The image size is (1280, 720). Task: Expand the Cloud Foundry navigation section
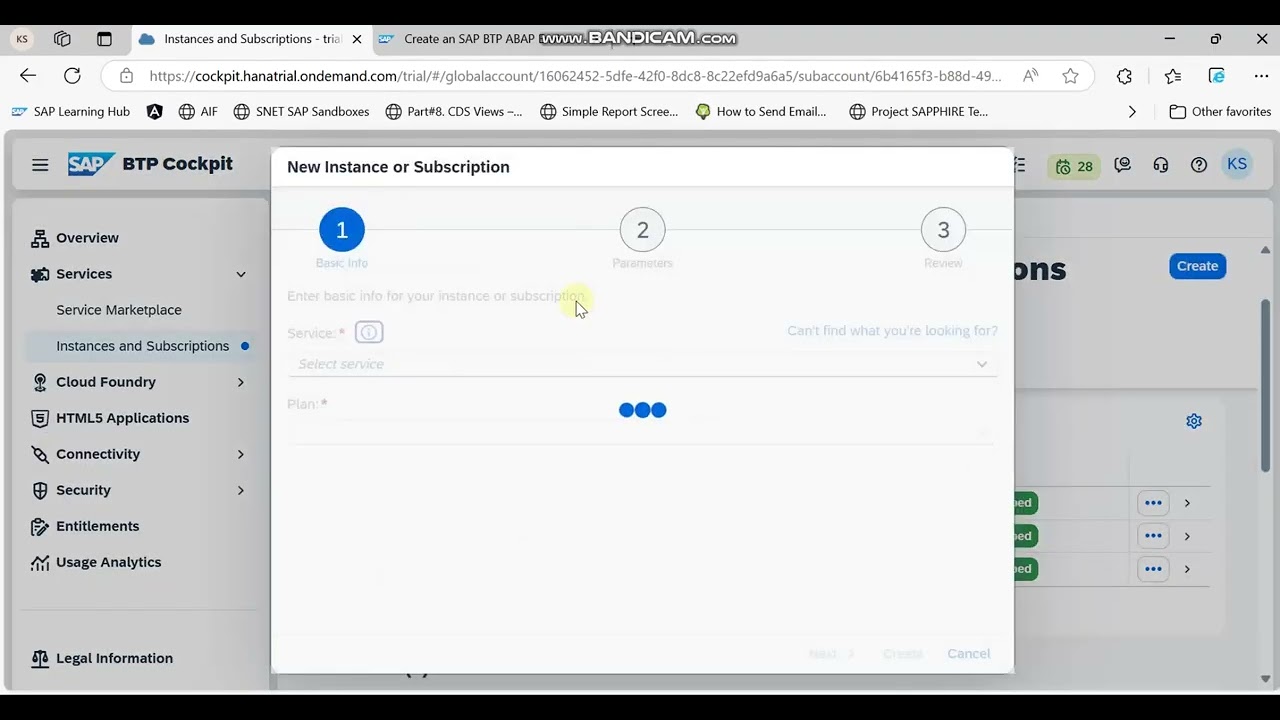[x=241, y=382]
